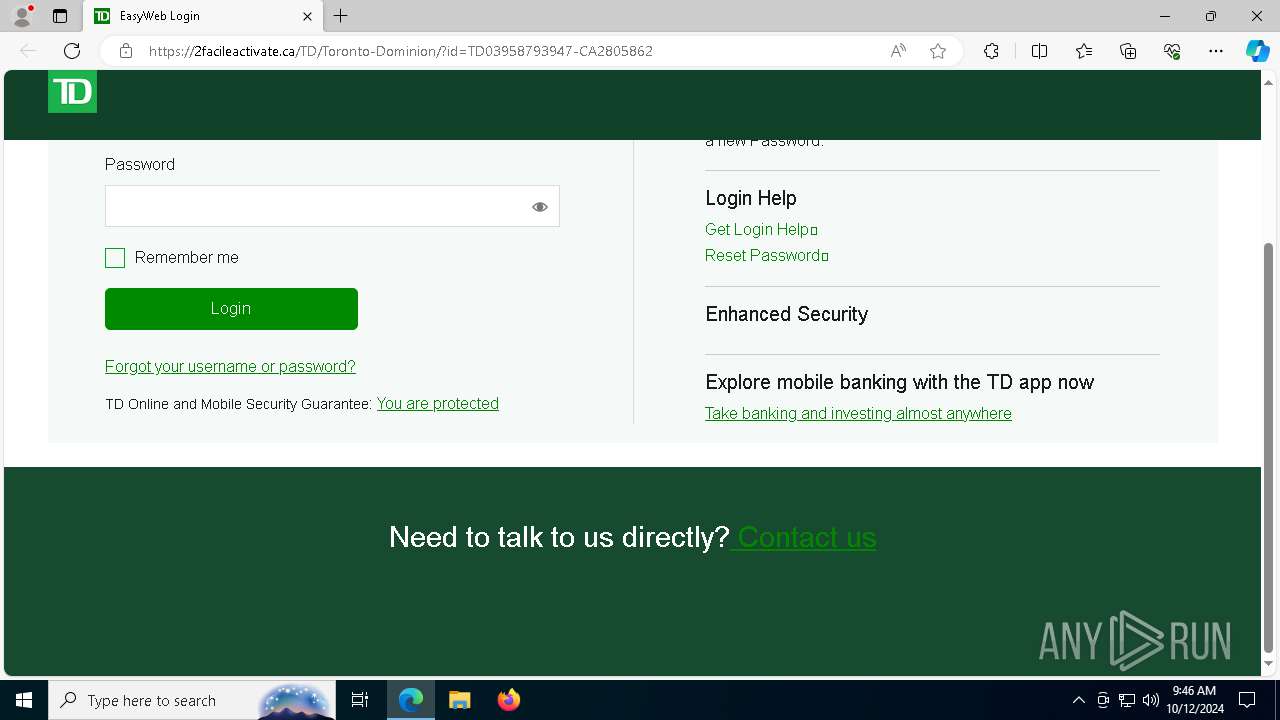This screenshot has height=720, width=1280.
Task: Open Windows Start menu
Action: point(24,700)
